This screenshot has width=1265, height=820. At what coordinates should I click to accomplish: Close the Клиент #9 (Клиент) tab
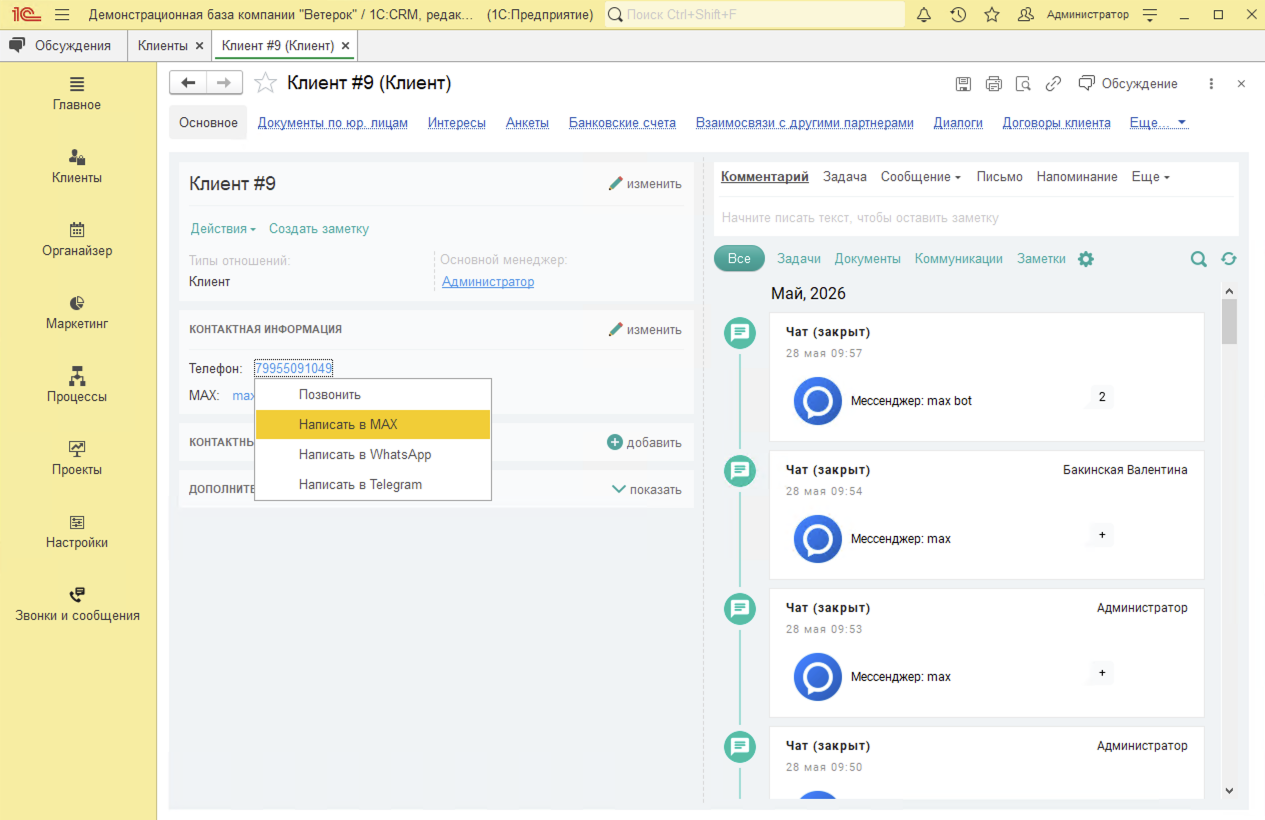pos(345,46)
